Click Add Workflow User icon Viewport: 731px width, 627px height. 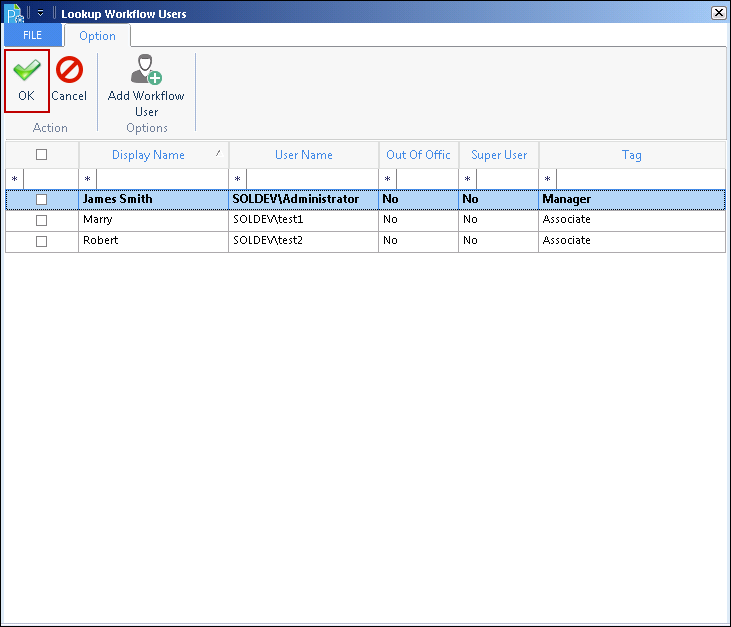(146, 69)
